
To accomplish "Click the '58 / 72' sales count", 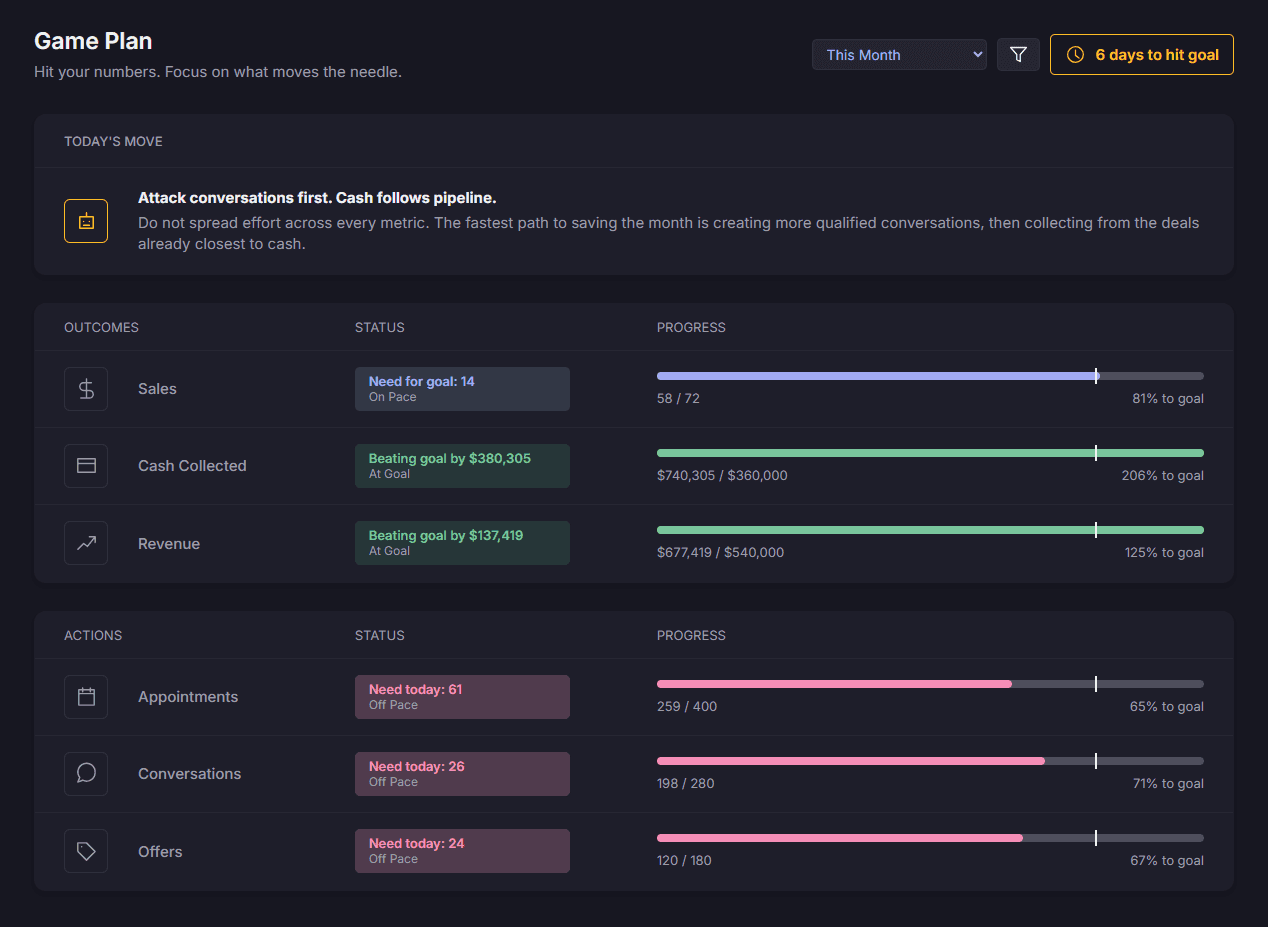I will click(678, 399).
